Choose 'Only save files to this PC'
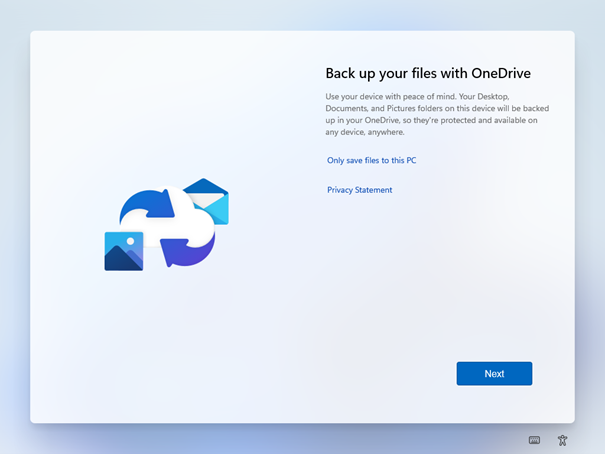Screen dimensions: 605x454 [x=371, y=160]
